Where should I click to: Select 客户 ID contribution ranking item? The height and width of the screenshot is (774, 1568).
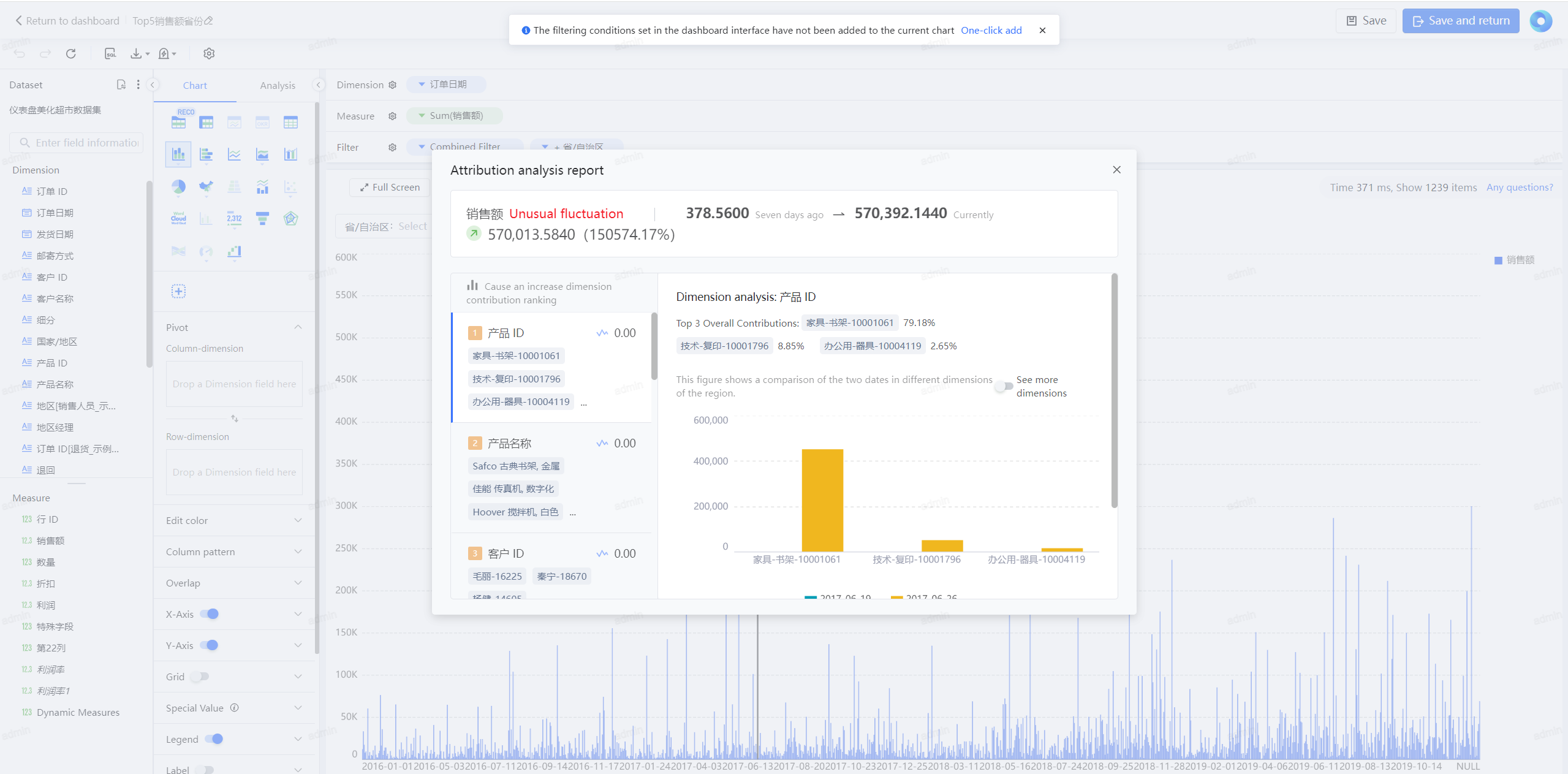tap(551, 567)
